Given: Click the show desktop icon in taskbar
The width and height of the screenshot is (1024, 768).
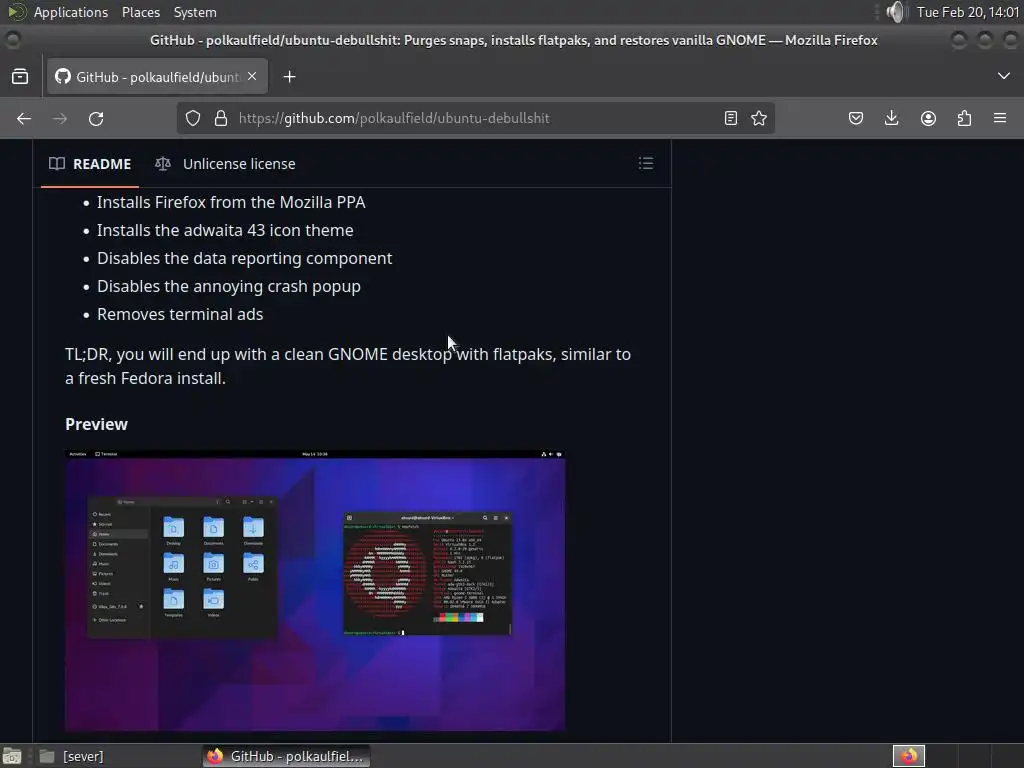Looking at the screenshot, I should 12,756.
